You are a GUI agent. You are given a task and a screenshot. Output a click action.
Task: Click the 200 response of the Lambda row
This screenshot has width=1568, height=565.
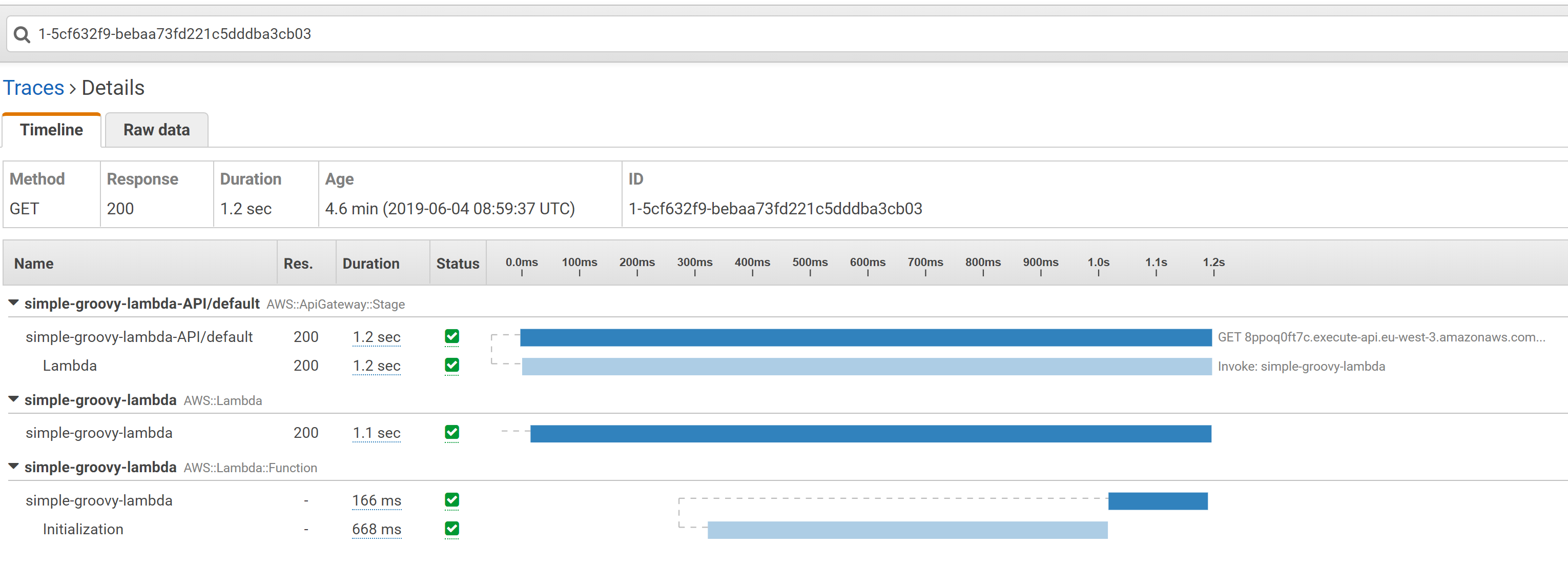pos(305,366)
